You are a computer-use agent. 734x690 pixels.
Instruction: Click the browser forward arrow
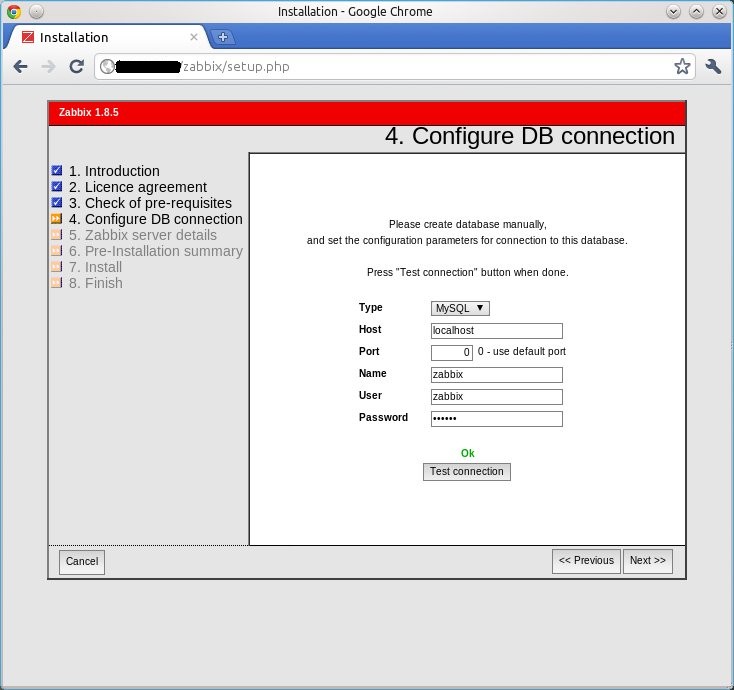(x=48, y=66)
